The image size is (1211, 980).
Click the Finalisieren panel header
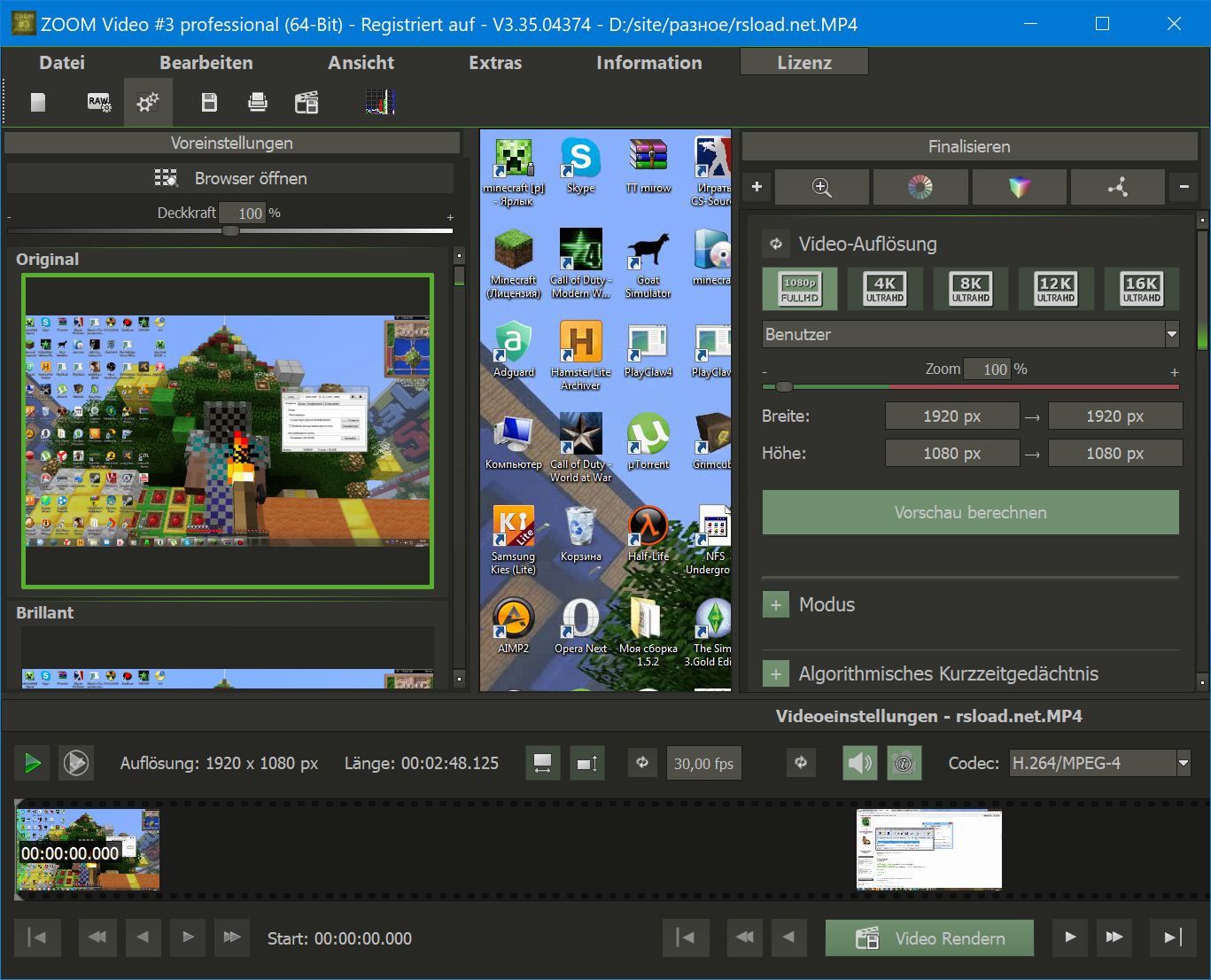click(969, 147)
